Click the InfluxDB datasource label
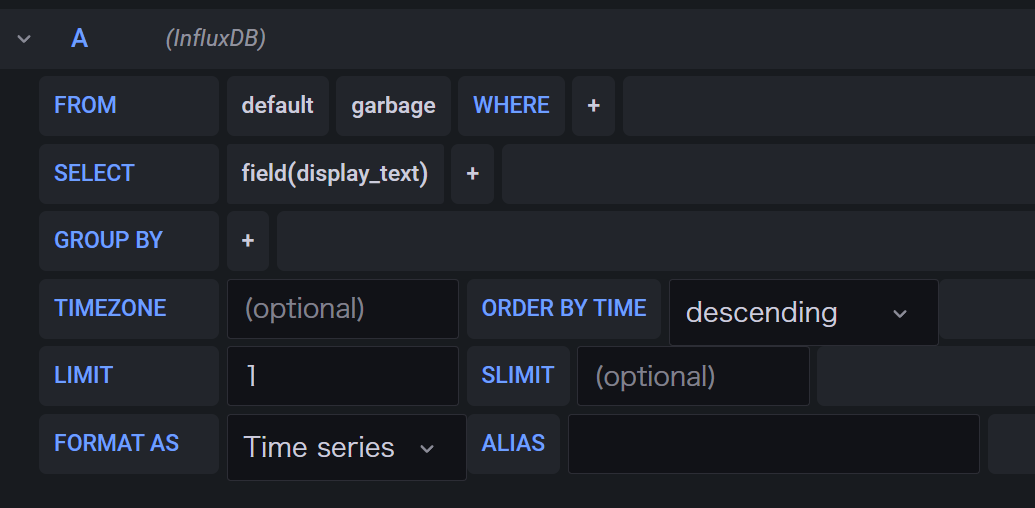The height and width of the screenshot is (508, 1035). pos(216,39)
